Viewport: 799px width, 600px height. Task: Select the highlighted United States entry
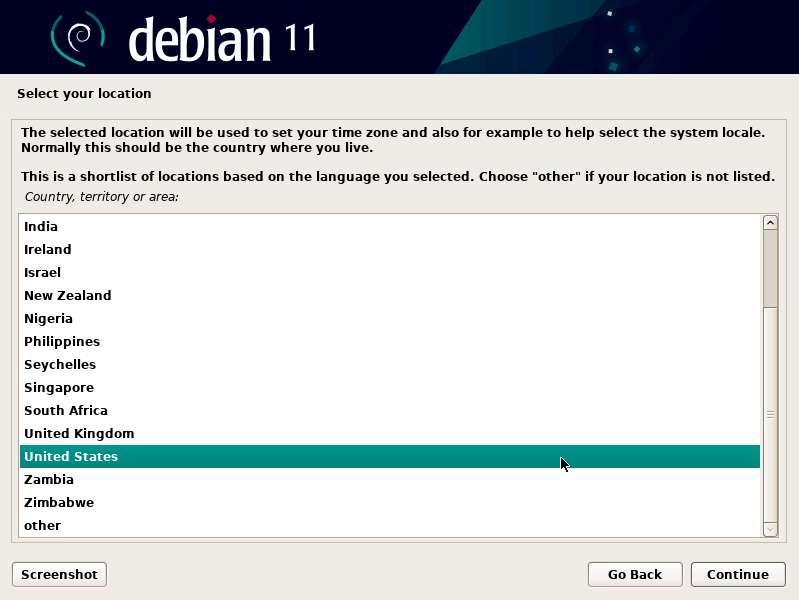[x=71, y=456]
